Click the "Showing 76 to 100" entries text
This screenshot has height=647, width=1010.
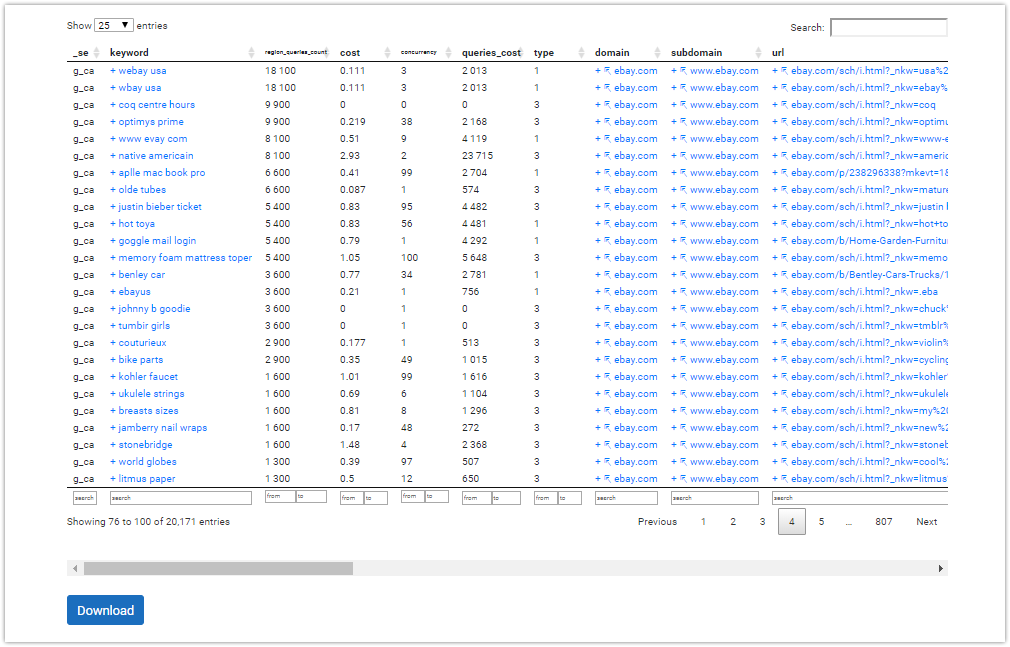[x=148, y=522]
